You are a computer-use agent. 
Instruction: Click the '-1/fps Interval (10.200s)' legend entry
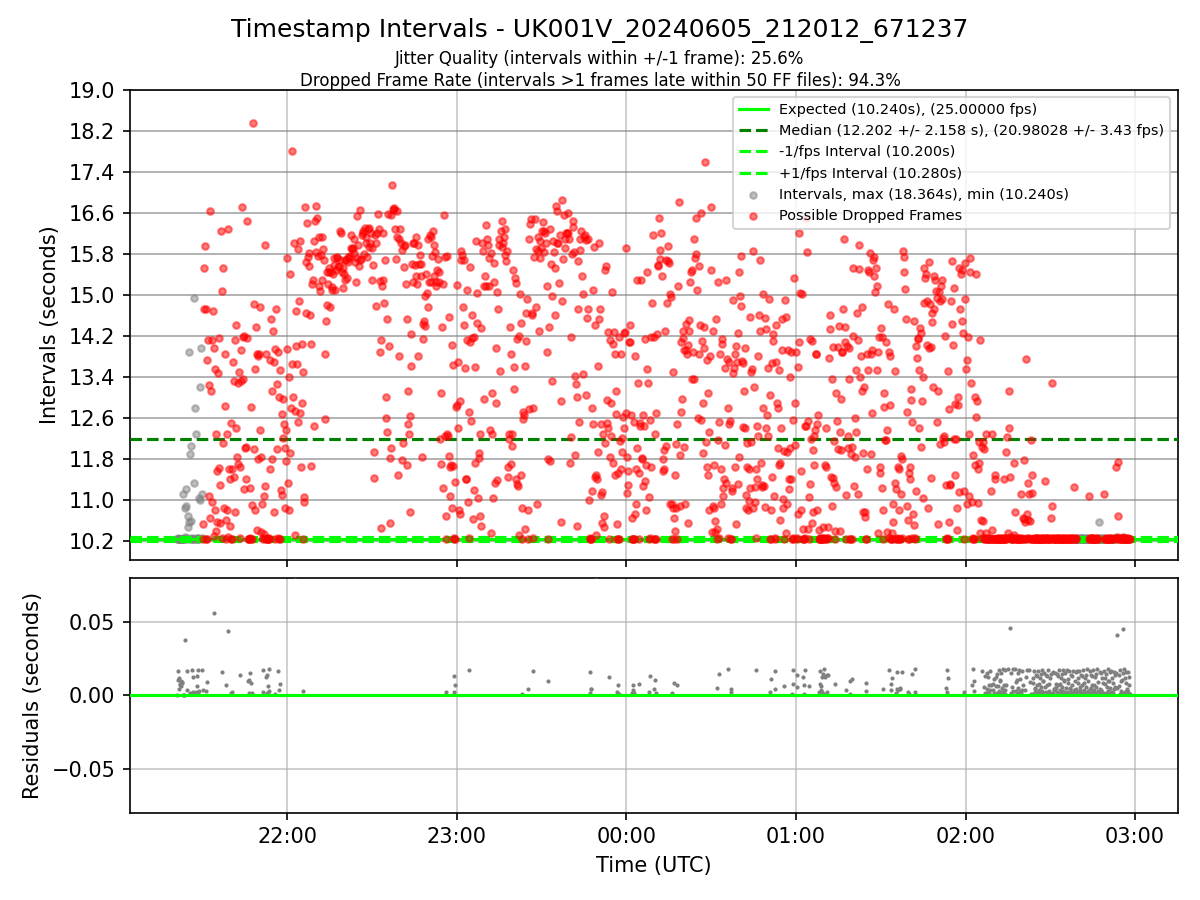coord(867,151)
